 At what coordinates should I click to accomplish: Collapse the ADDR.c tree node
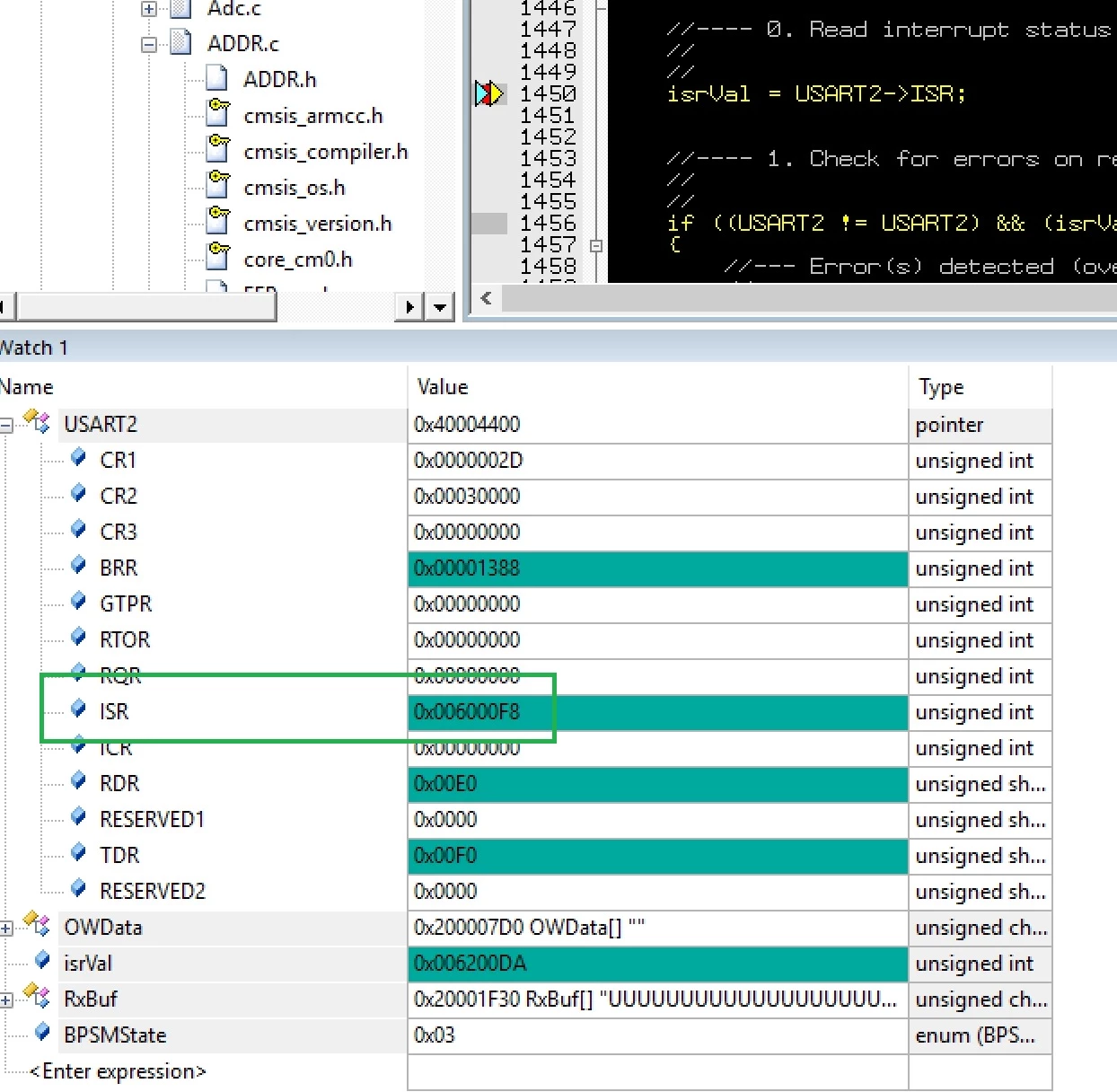(x=149, y=44)
